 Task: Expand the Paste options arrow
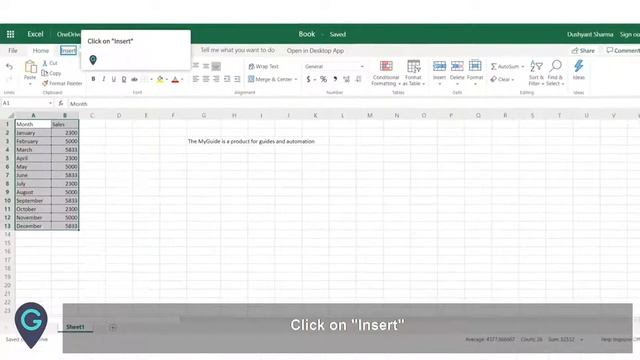(30, 84)
